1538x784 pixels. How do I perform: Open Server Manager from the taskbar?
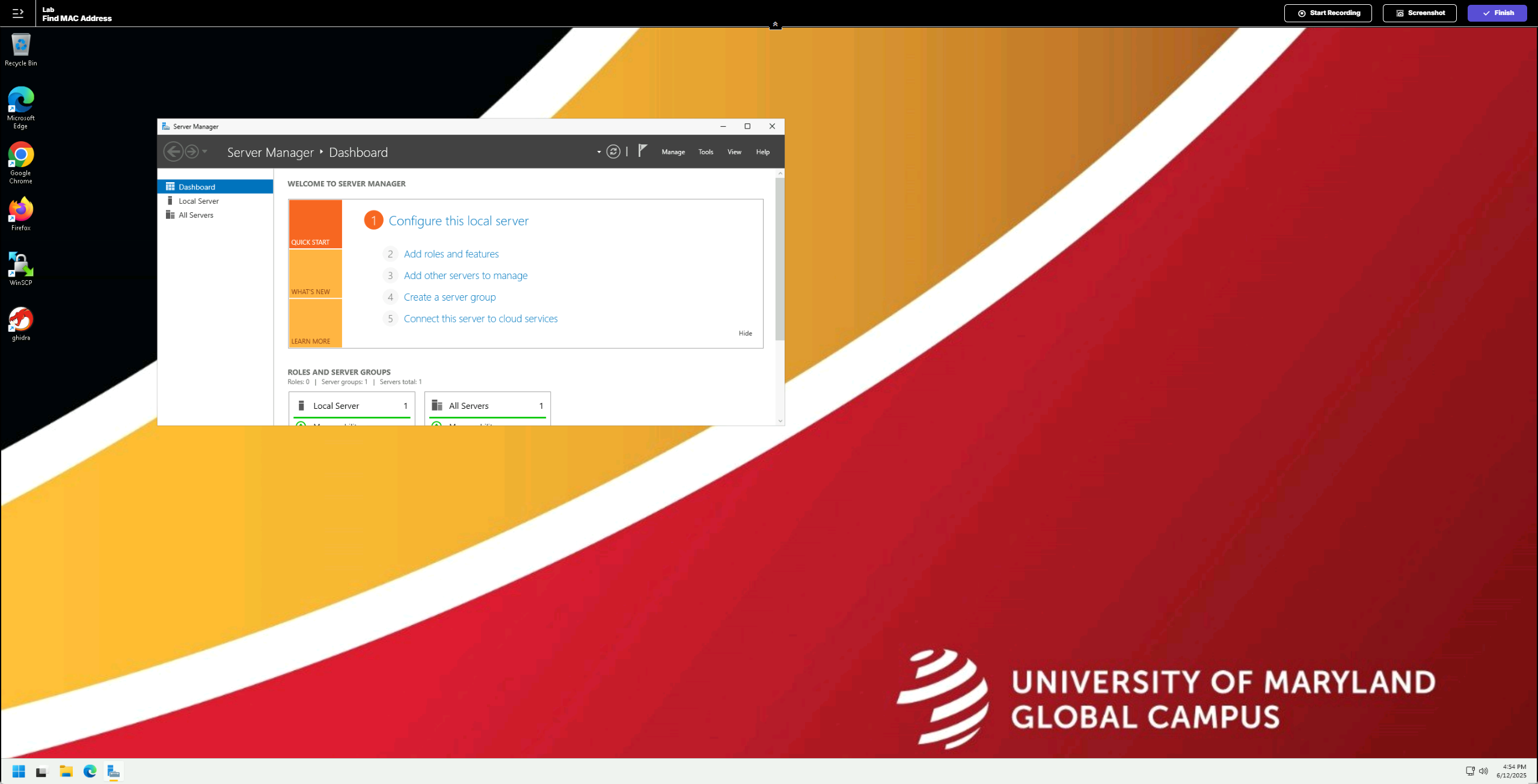pyautogui.click(x=114, y=771)
